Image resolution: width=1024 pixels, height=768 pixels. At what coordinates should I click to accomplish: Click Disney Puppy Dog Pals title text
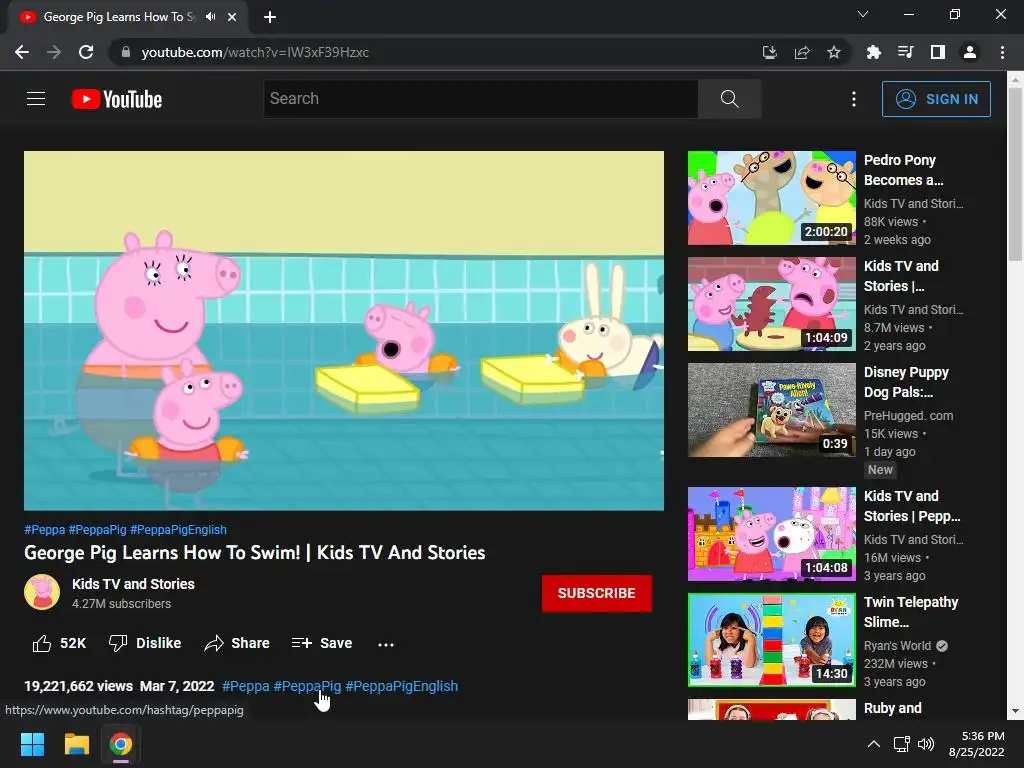pos(906,382)
